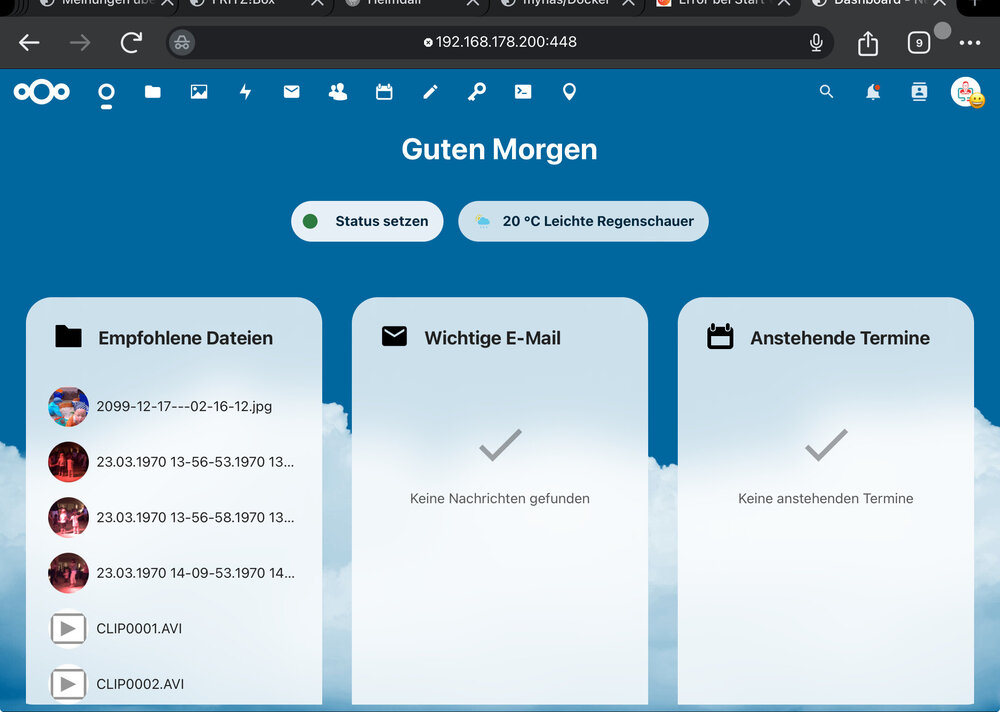The image size is (1000, 712).
Task: Click the private browsing icon in address bar
Action: coord(182,43)
